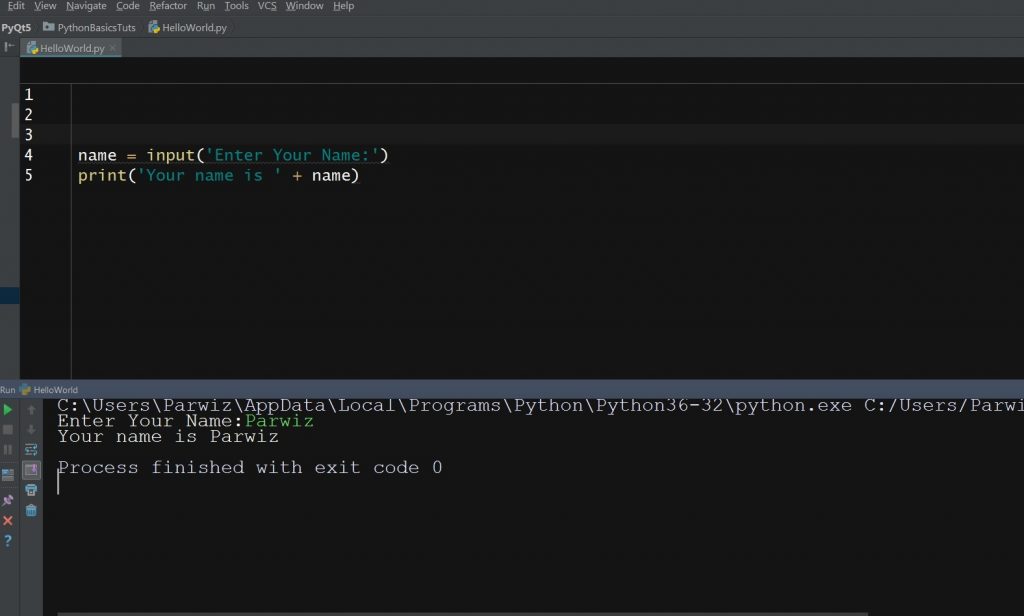Click the Run panel title label
Viewport: 1024px width, 616px height.
pyautogui.click(x=8, y=389)
